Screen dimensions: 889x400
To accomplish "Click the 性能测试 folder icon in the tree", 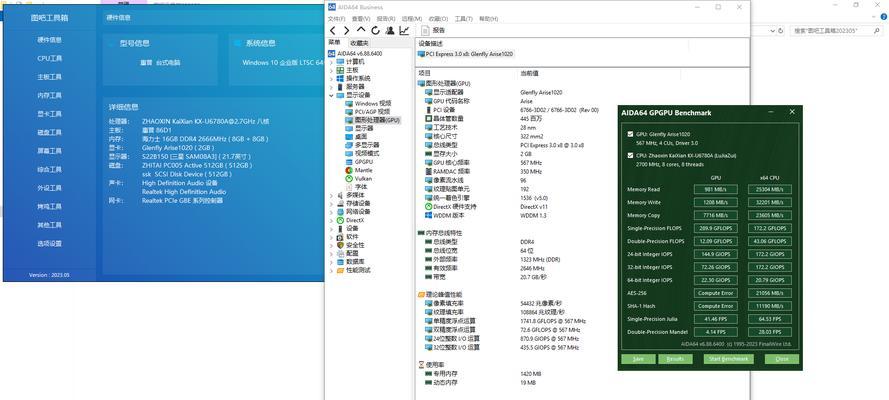I will click(340, 270).
